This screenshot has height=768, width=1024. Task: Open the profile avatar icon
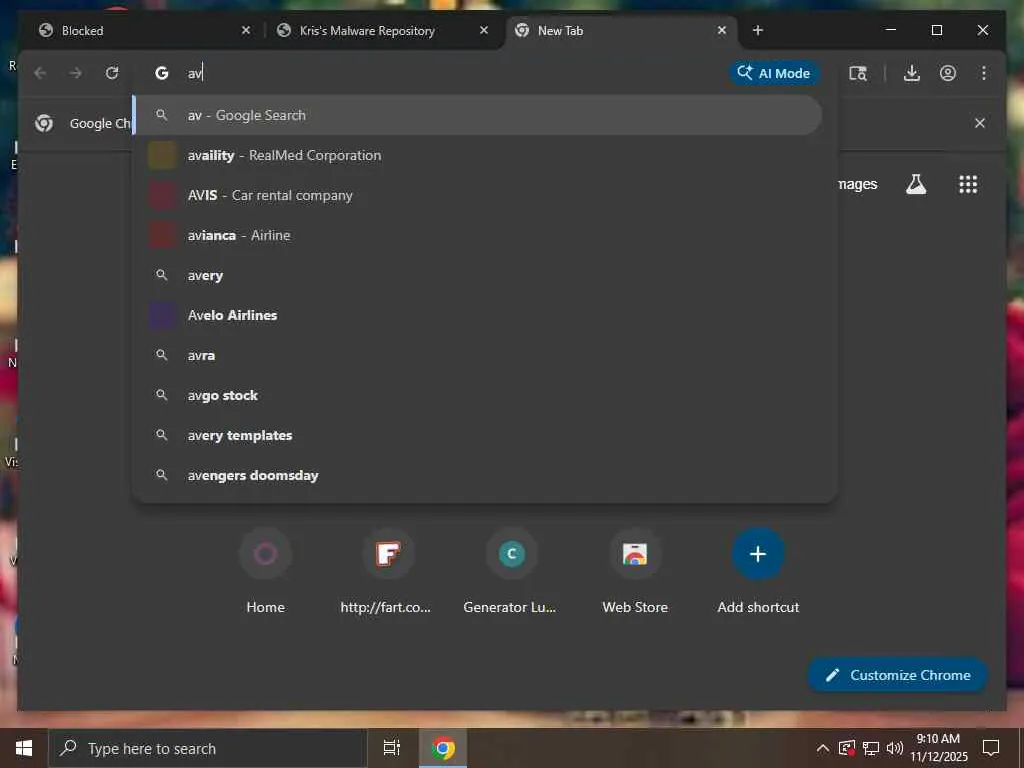pos(948,73)
